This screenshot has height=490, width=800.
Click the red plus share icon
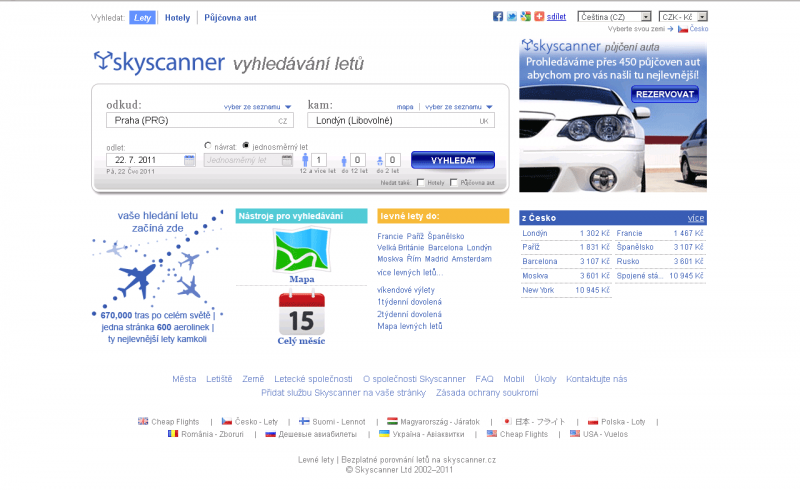click(539, 17)
